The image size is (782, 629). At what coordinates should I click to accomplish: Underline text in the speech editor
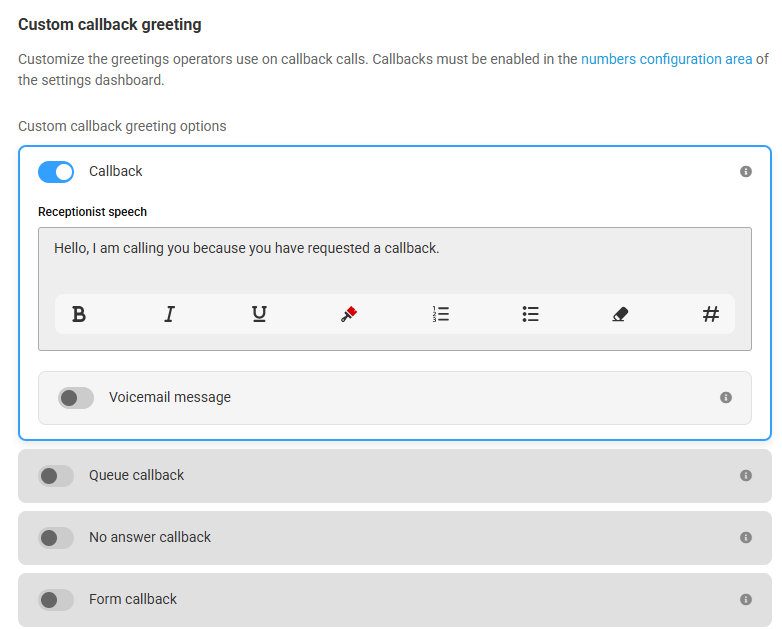coord(259,314)
